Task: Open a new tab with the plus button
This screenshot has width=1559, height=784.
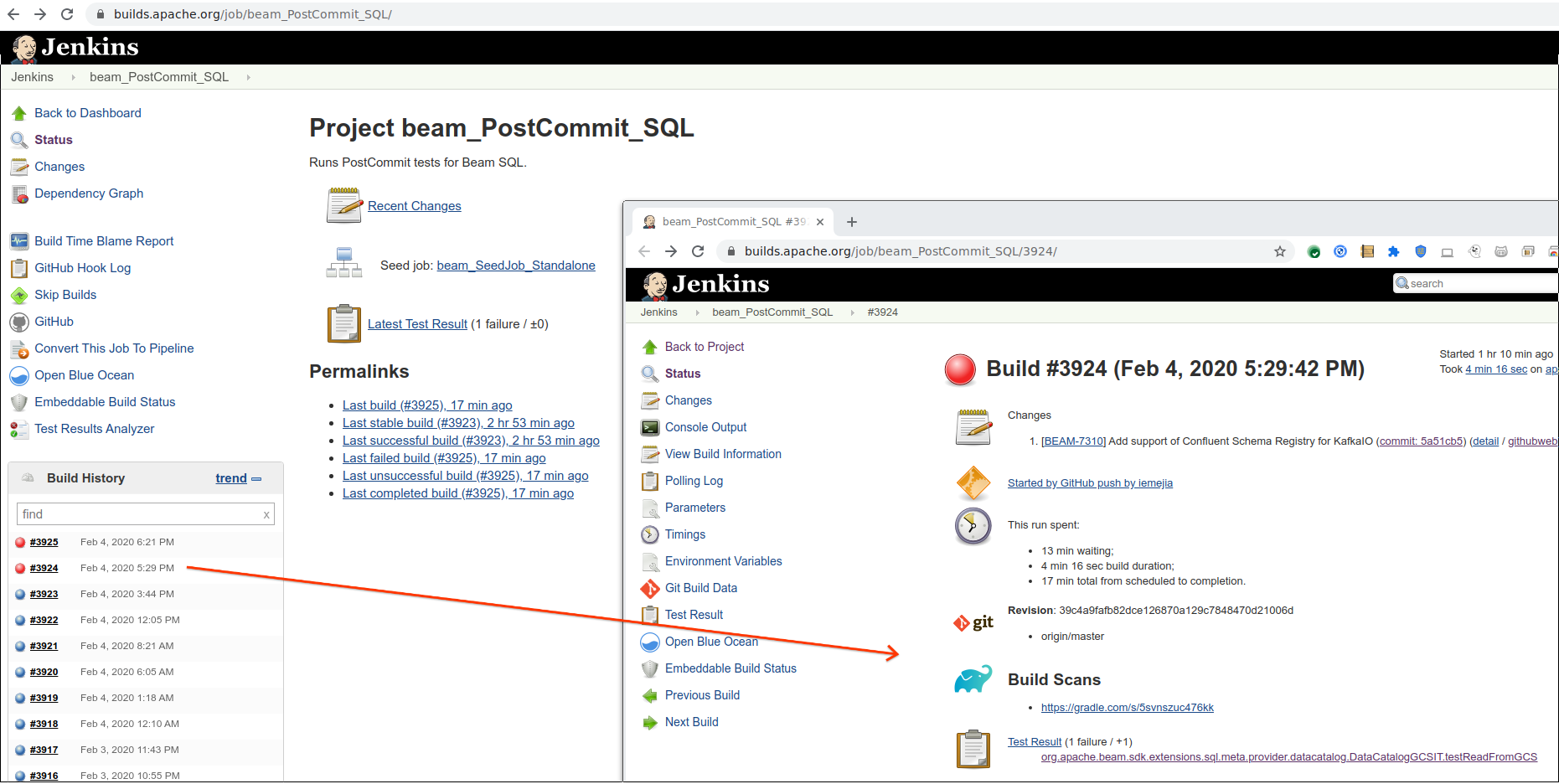Action: click(852, 222)
